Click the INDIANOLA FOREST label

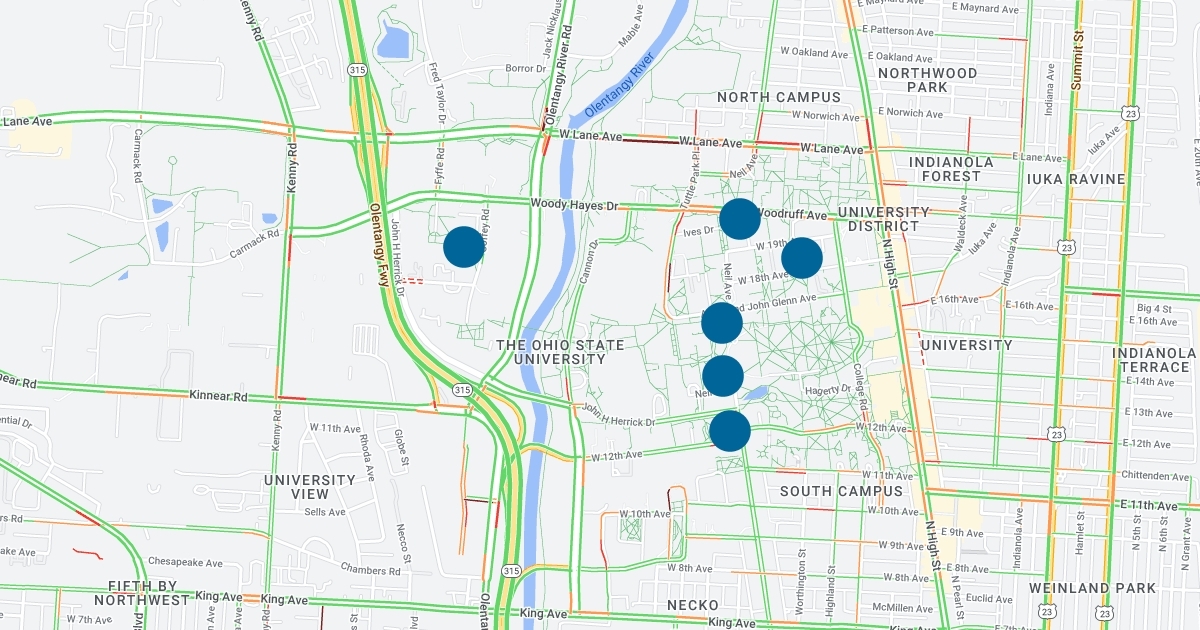pos(951,168)
